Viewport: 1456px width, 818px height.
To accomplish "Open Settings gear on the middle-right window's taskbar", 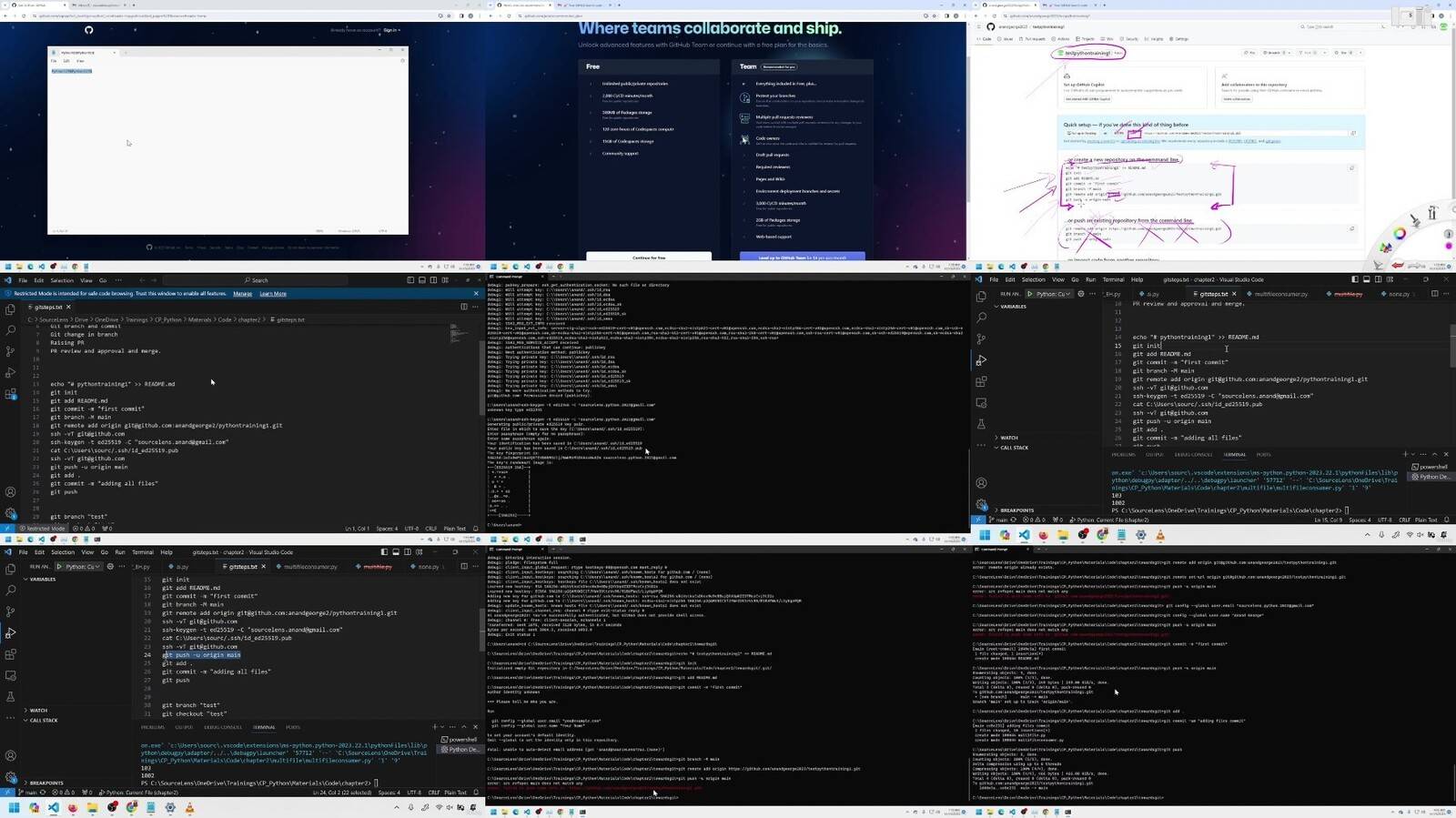I will coord(1141,535).
